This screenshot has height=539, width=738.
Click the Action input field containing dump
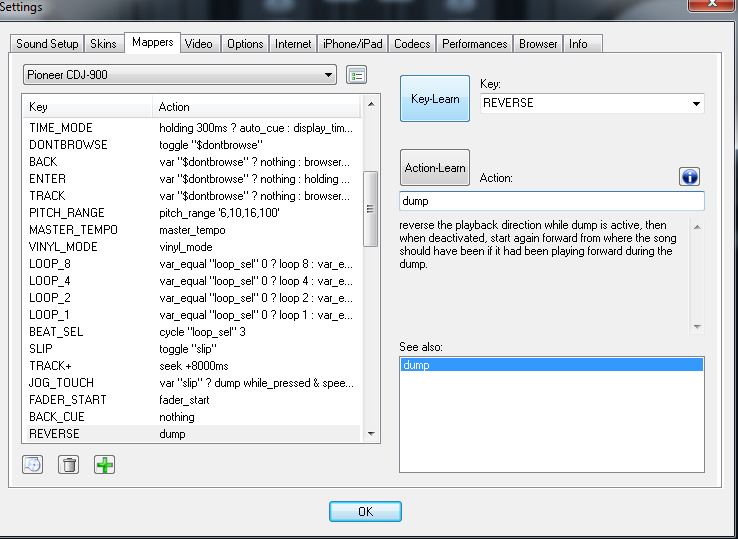552,201
